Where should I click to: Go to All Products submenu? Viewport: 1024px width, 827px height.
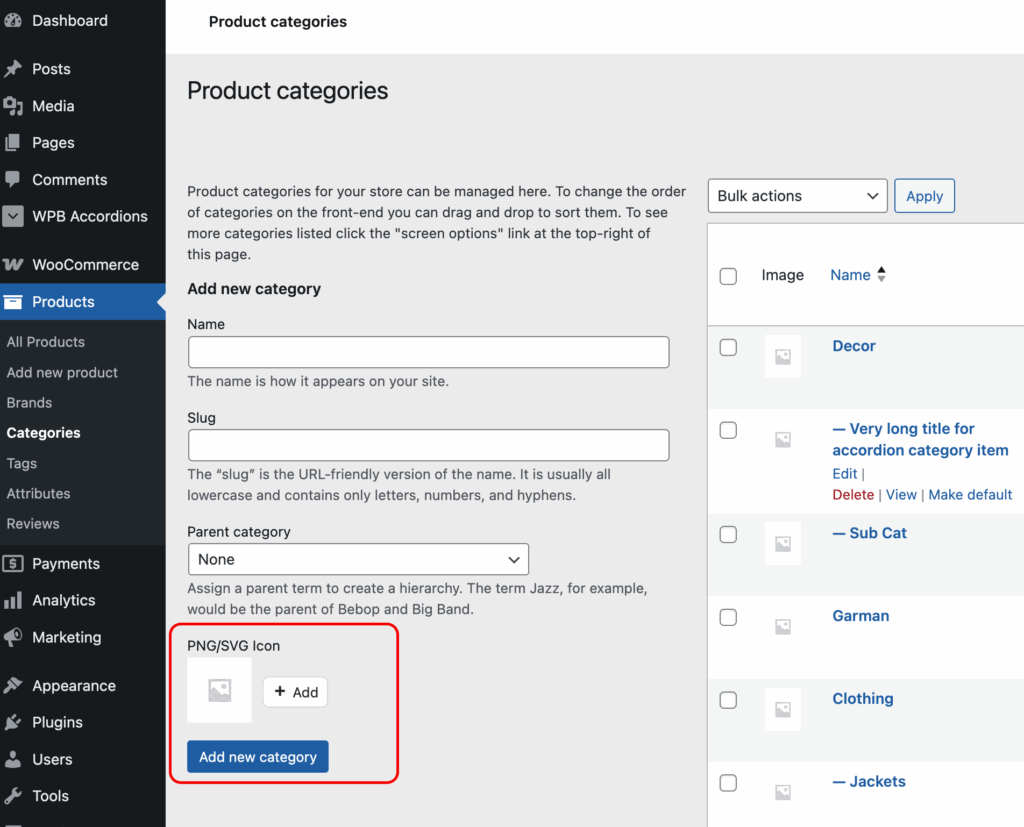[46, 342]
